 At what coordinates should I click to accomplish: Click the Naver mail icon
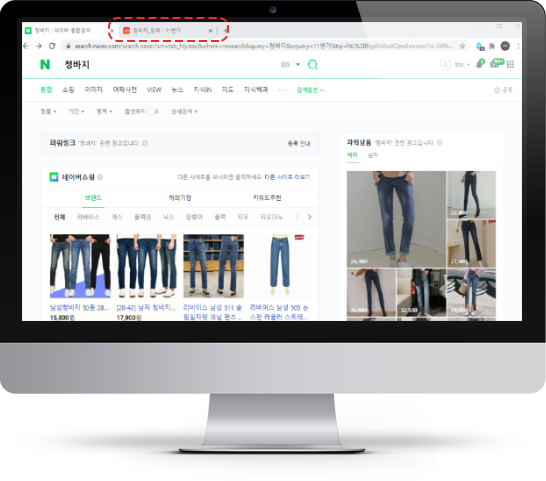point(495,64)
